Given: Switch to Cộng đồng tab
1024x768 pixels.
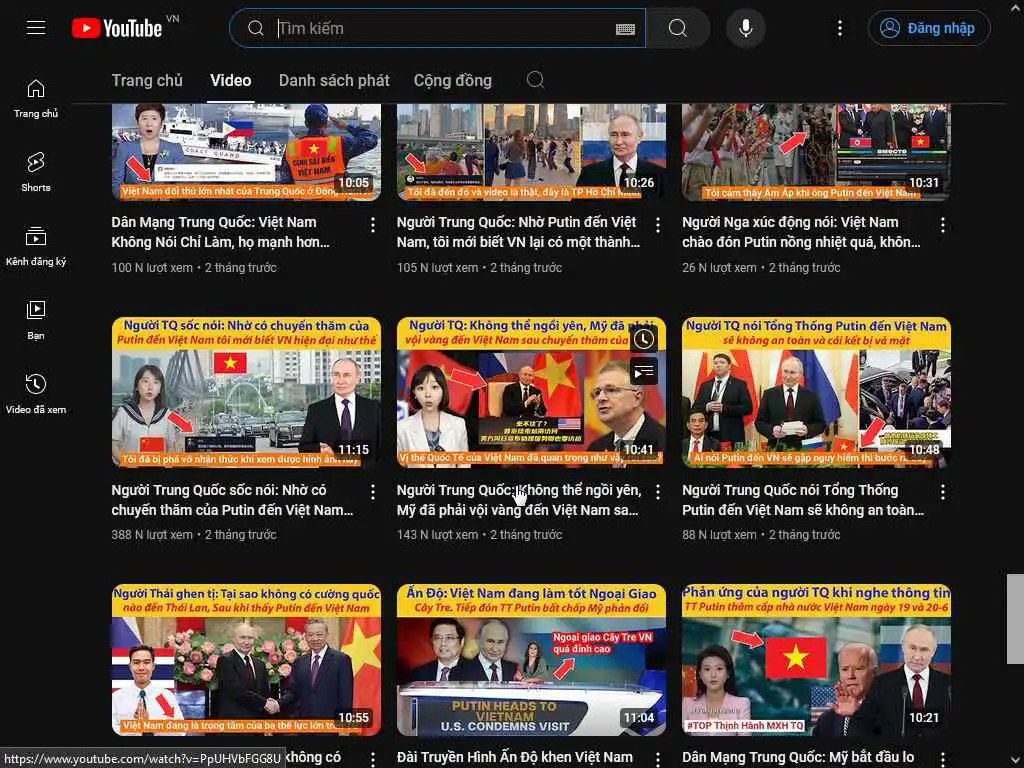Looking at the screenshot, I should click(x=453, y=80).
